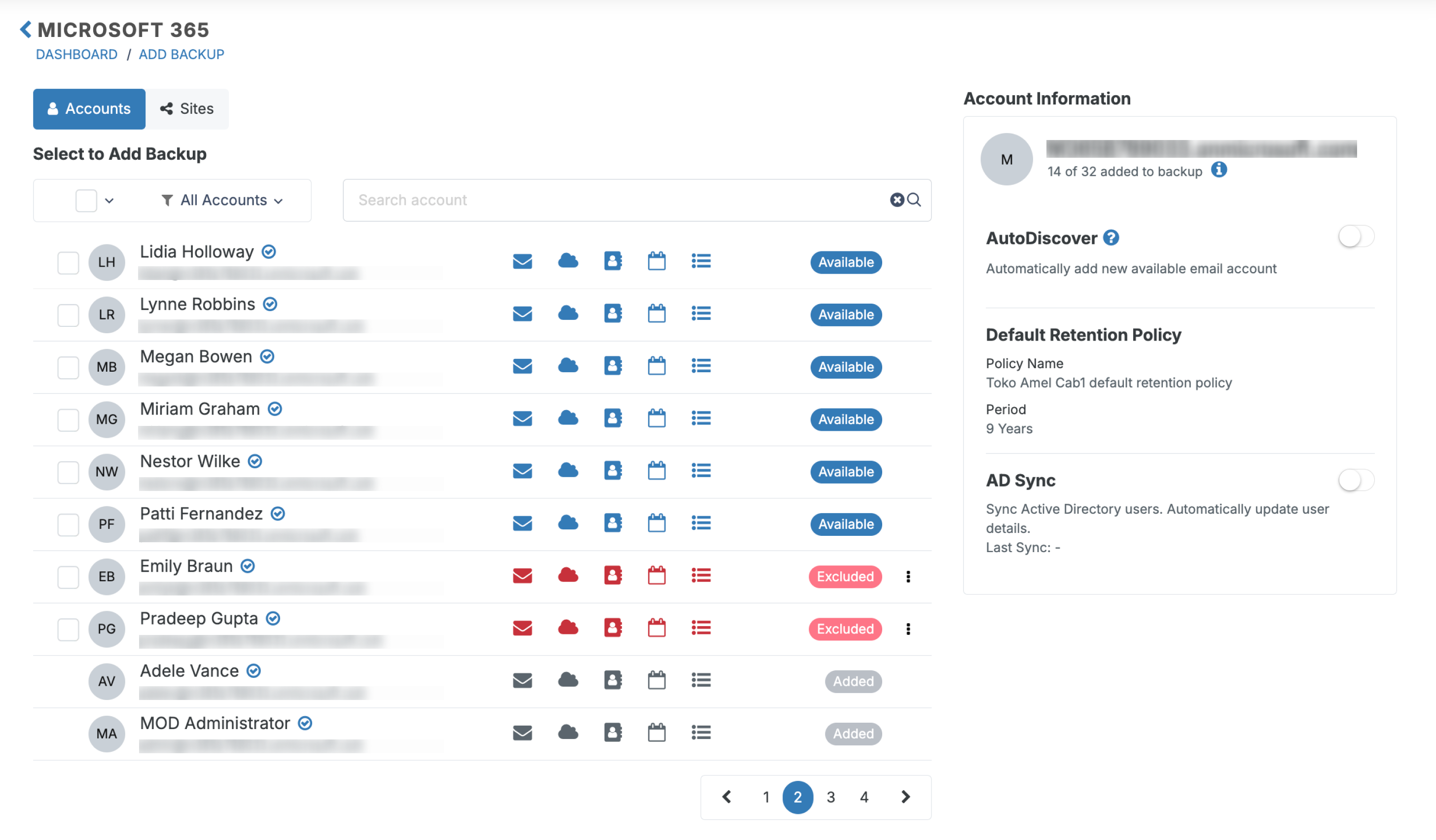Click the Lidia Holloway LH avatar

[x=107, y=263]
